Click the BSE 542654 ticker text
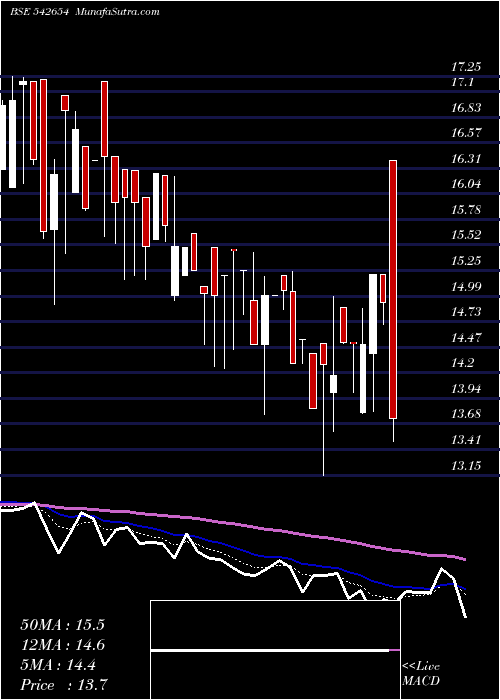Screen dimensions: 500x700 coord(39,12)
